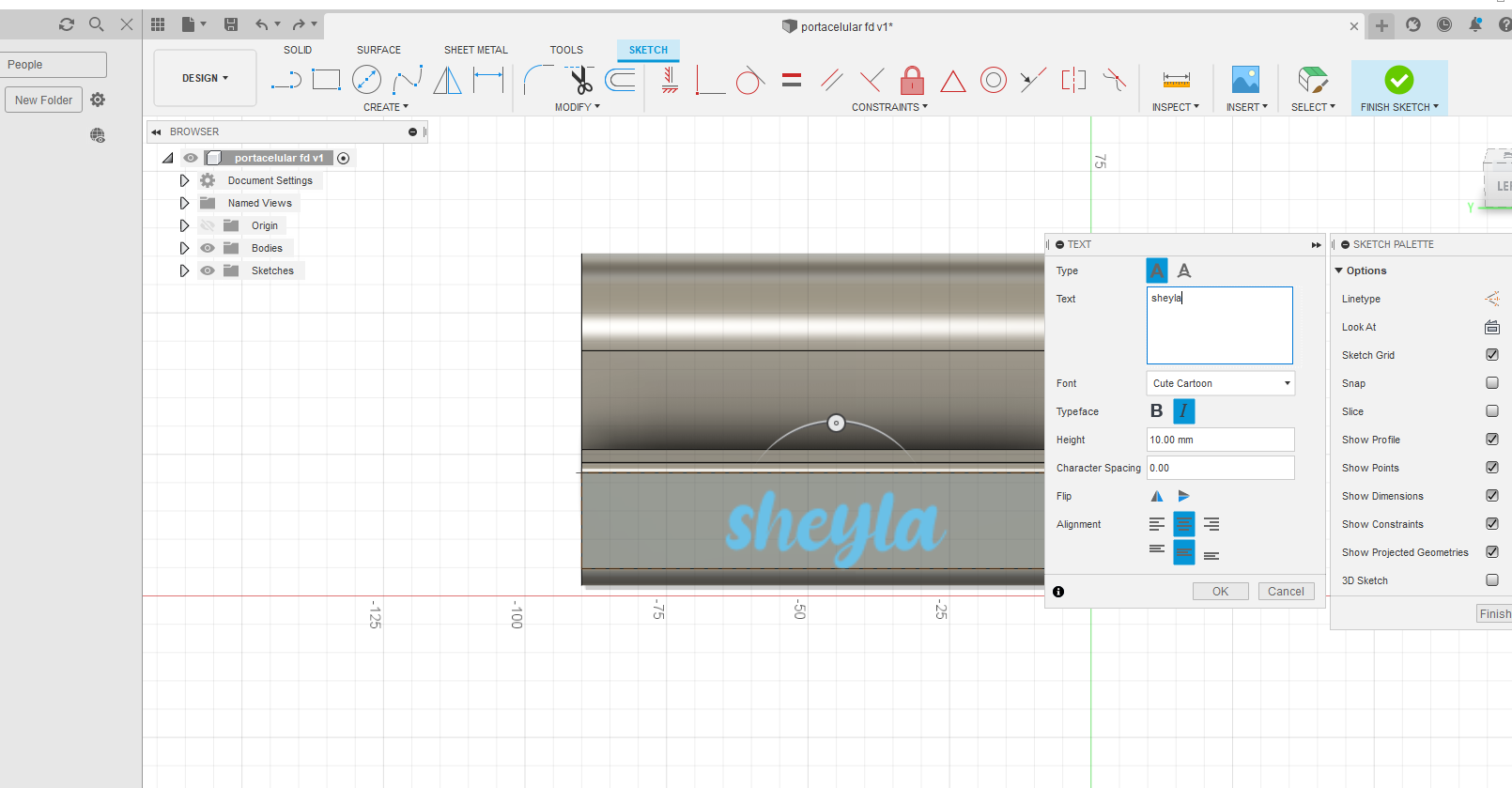This screenshot has width=1512, height=788.
Task: Apply the Tangent constraint
Action: click(x=749, y=80)
